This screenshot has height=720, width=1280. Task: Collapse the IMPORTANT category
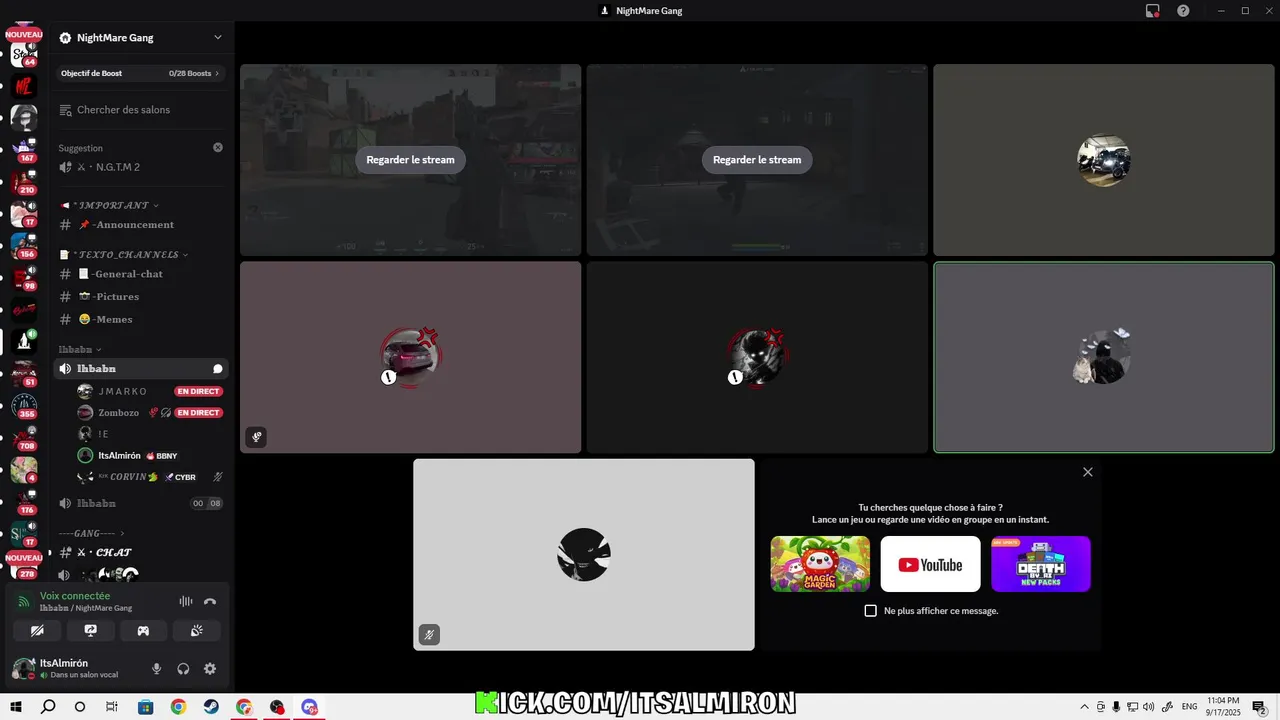click(109, 205)
